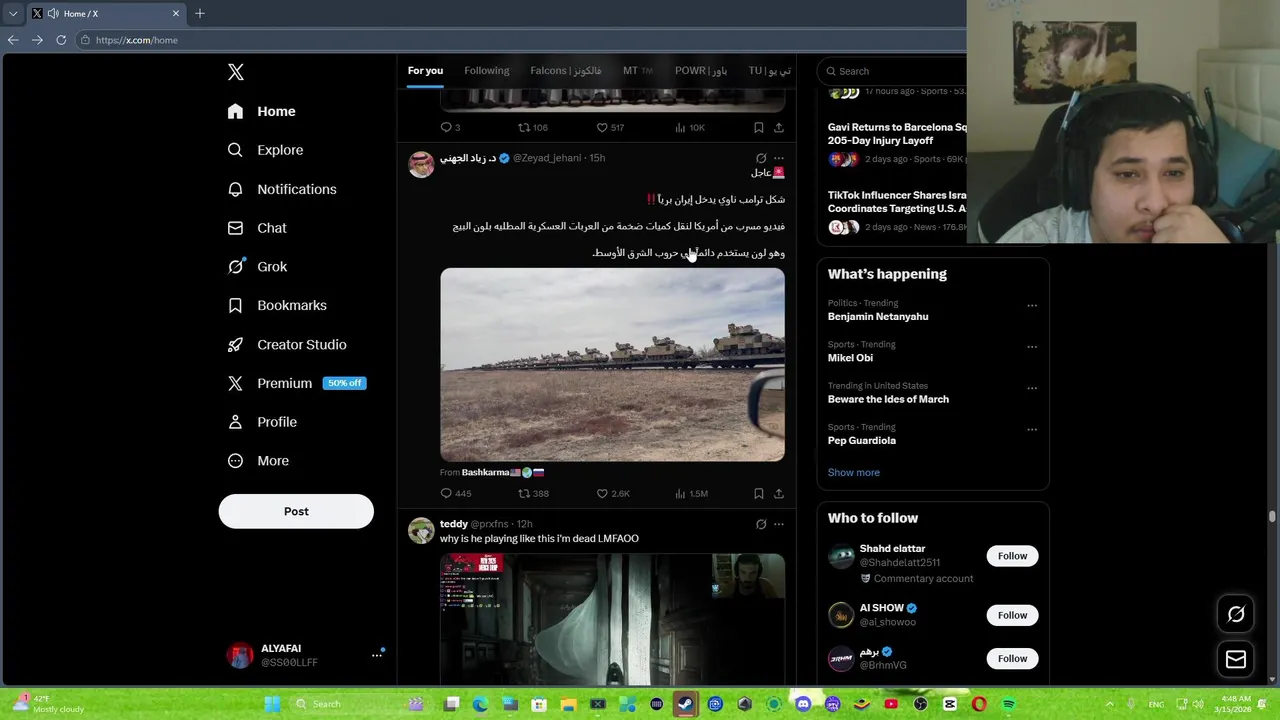Viewport: 1280px width, 720px height.
Task: Click the Post button
Action: [x=296, y=511]
